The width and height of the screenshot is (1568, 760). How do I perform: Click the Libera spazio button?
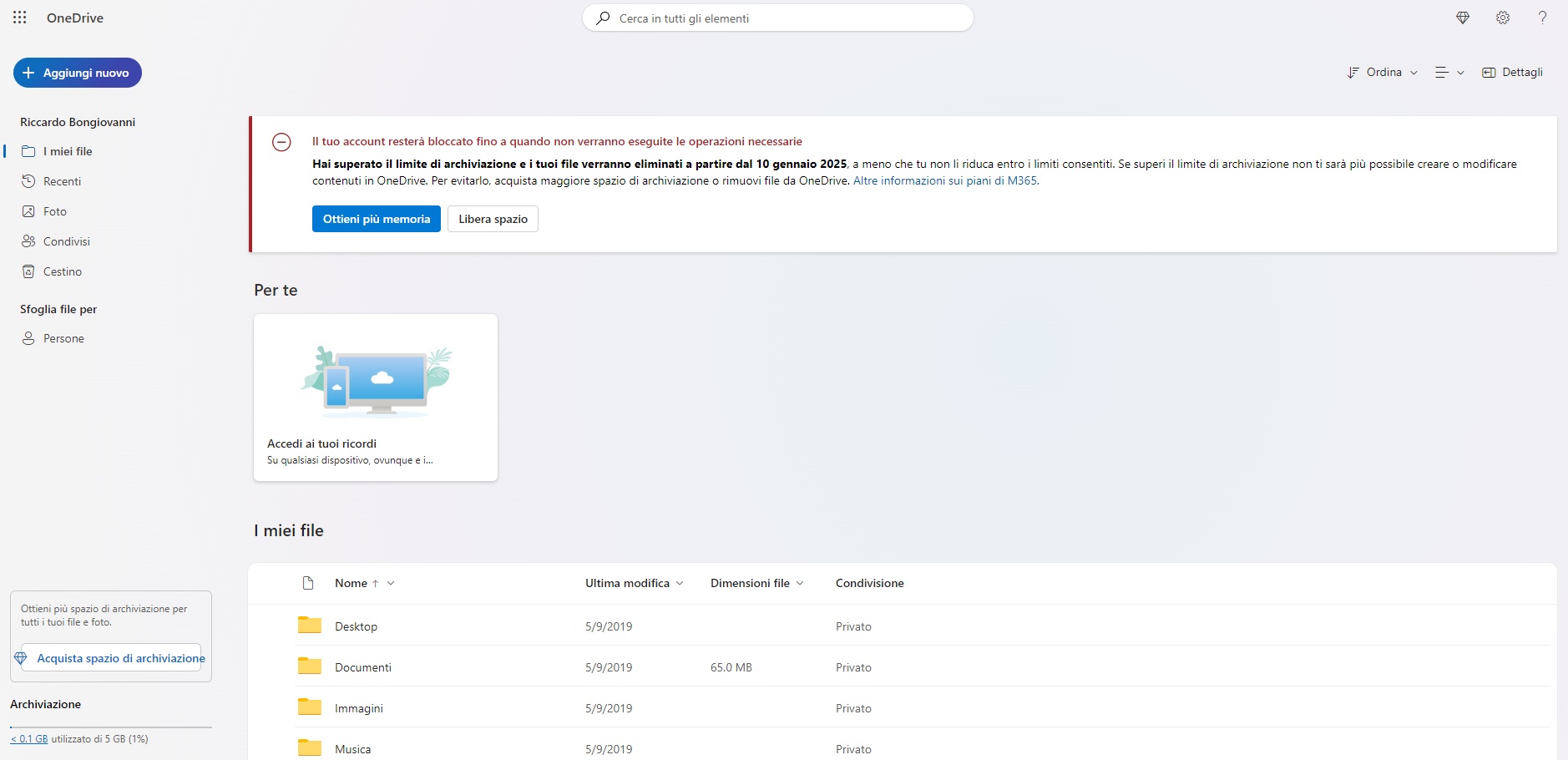point(493,219)
